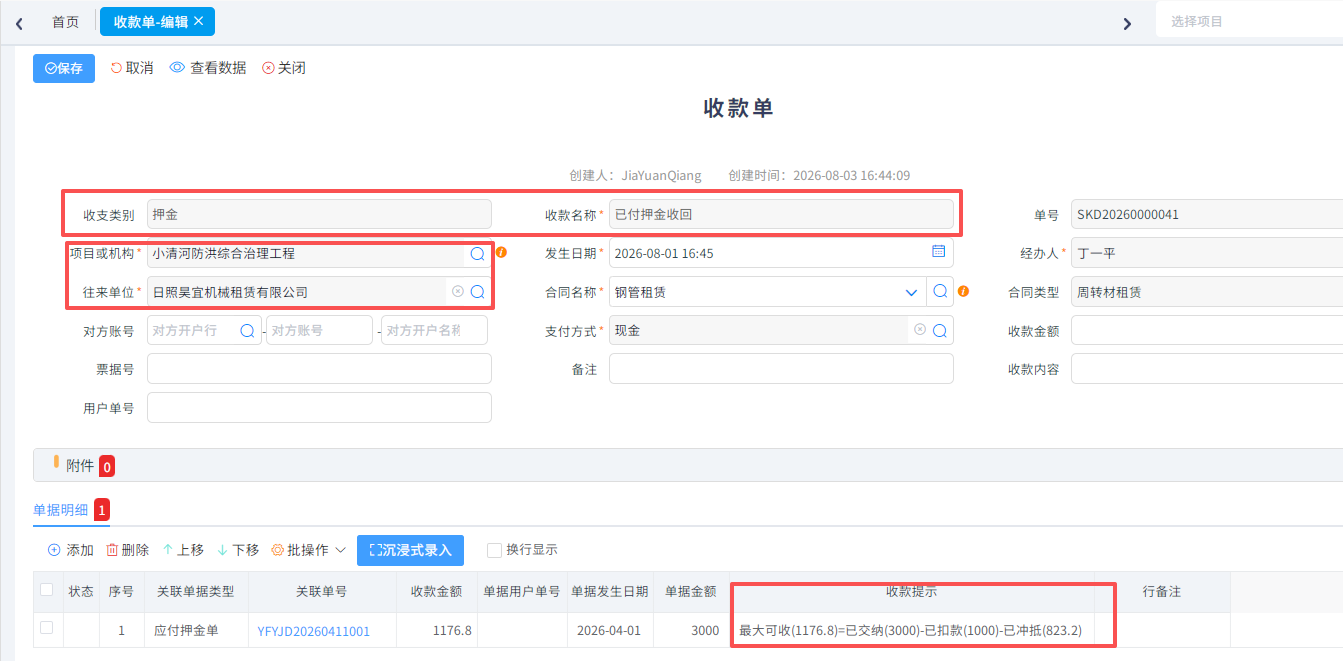Image resolution: width=1343 pixels, height=661 pixels.
Task: Click 下移 to move row down
Action: click(x=238, y=550)
